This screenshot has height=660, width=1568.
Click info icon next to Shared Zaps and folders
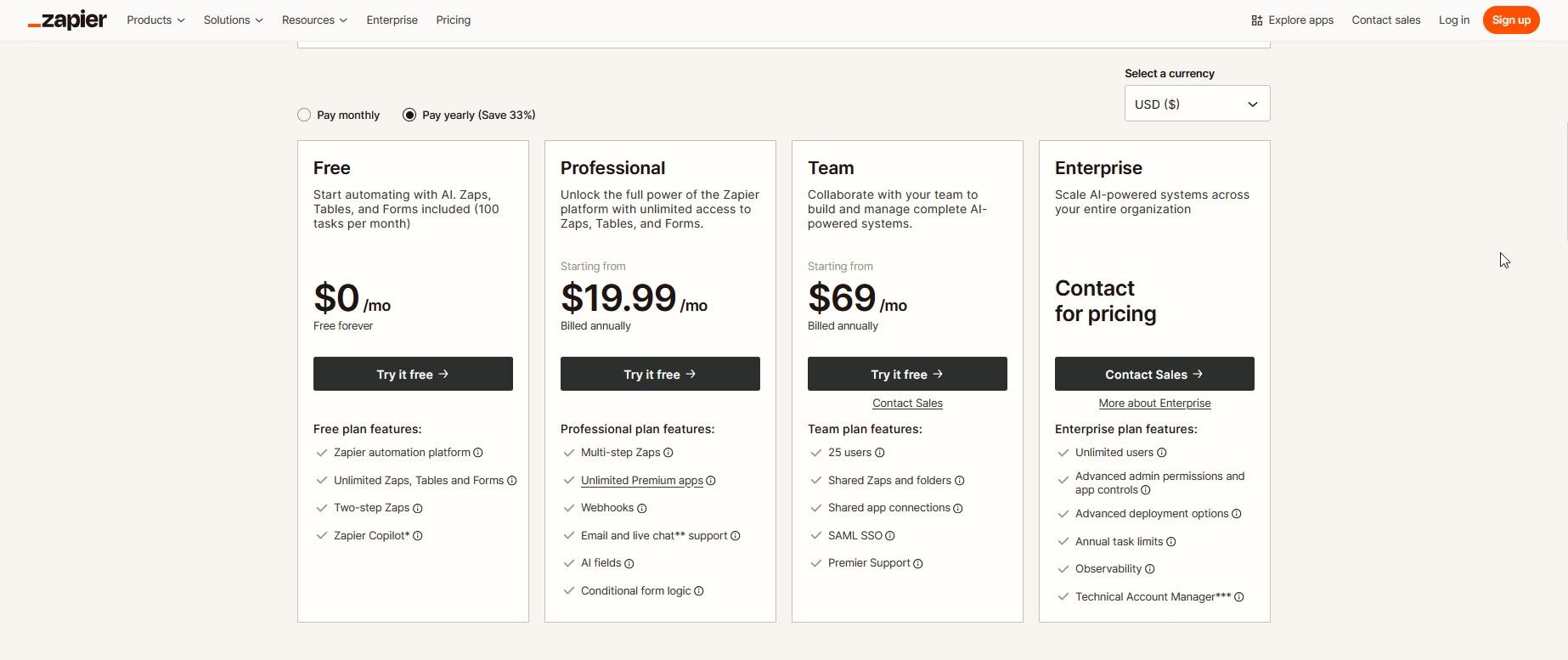960,481
